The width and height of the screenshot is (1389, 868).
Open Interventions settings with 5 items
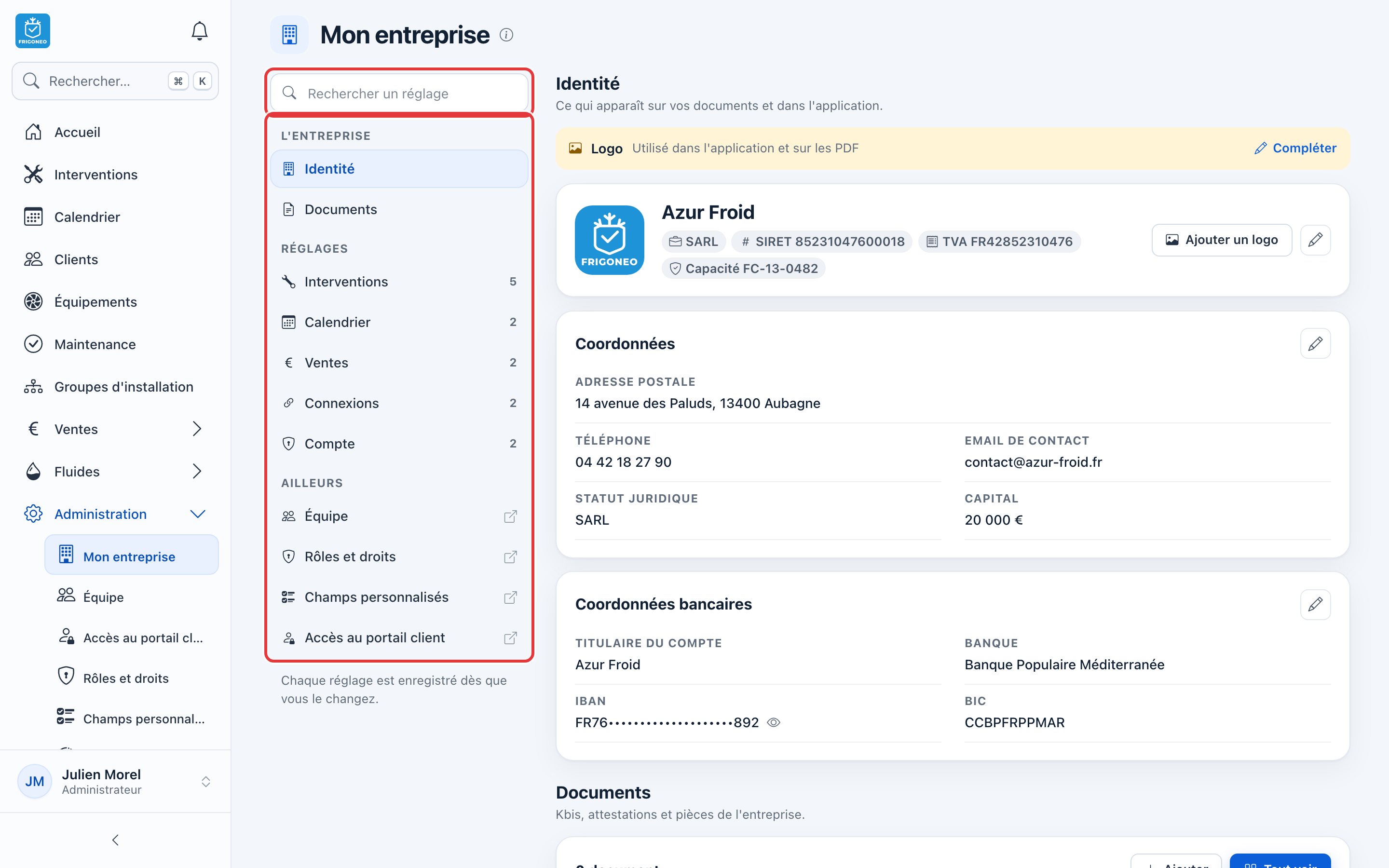(399, 281)
